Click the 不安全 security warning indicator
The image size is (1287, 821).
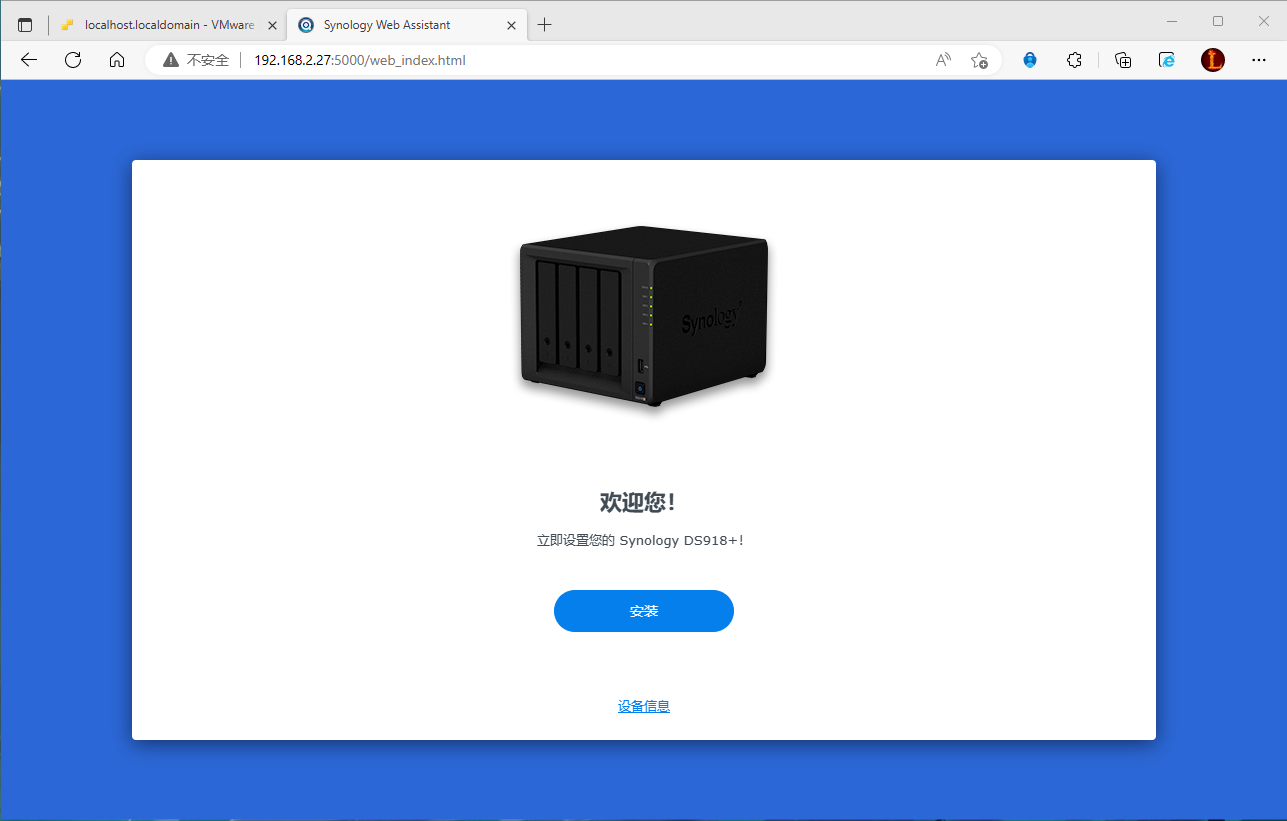tap(196, 60)
